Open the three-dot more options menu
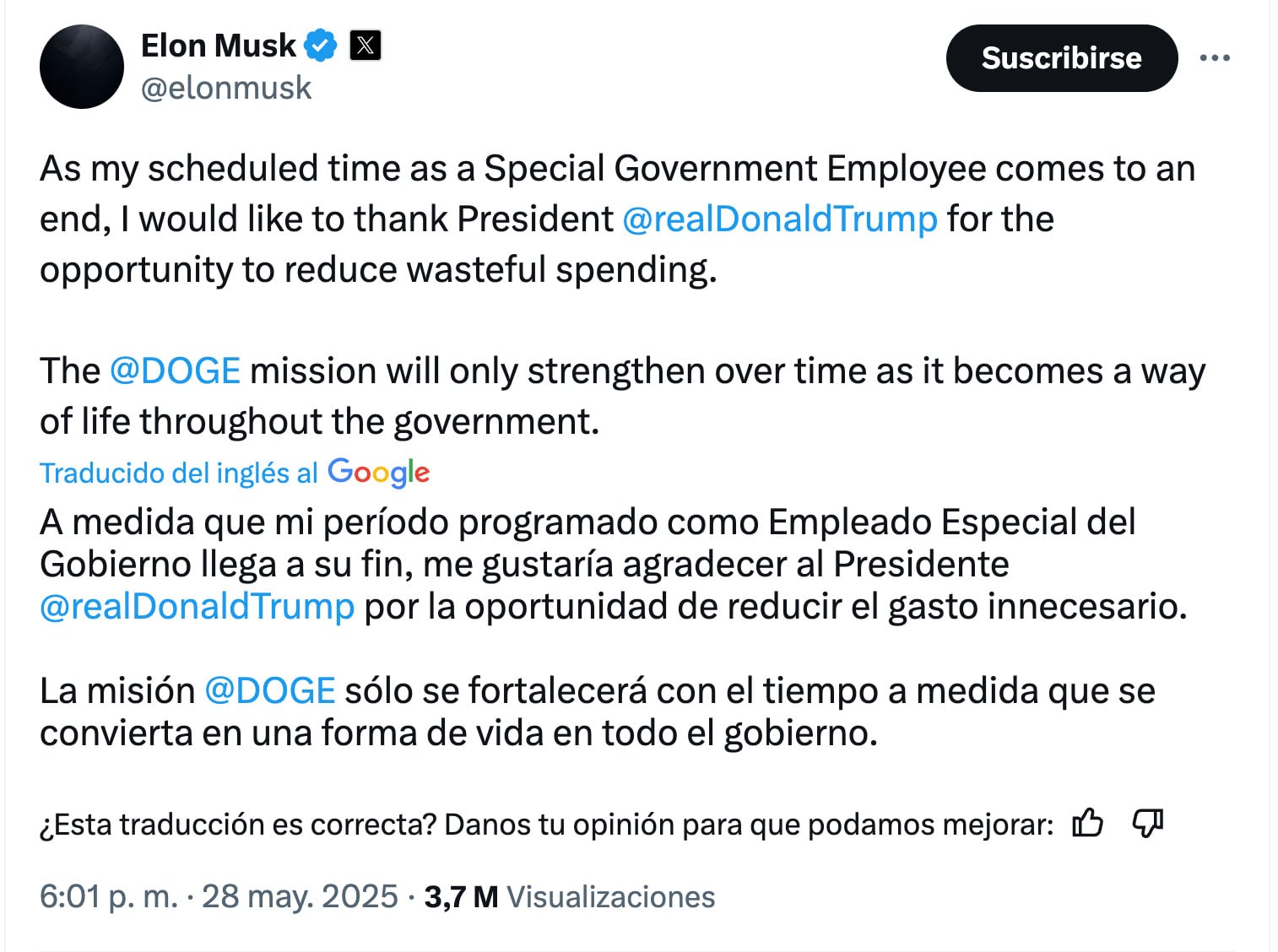This screenshot has width=1278, height=952. pyautogui.click(x=1214, y=58)
